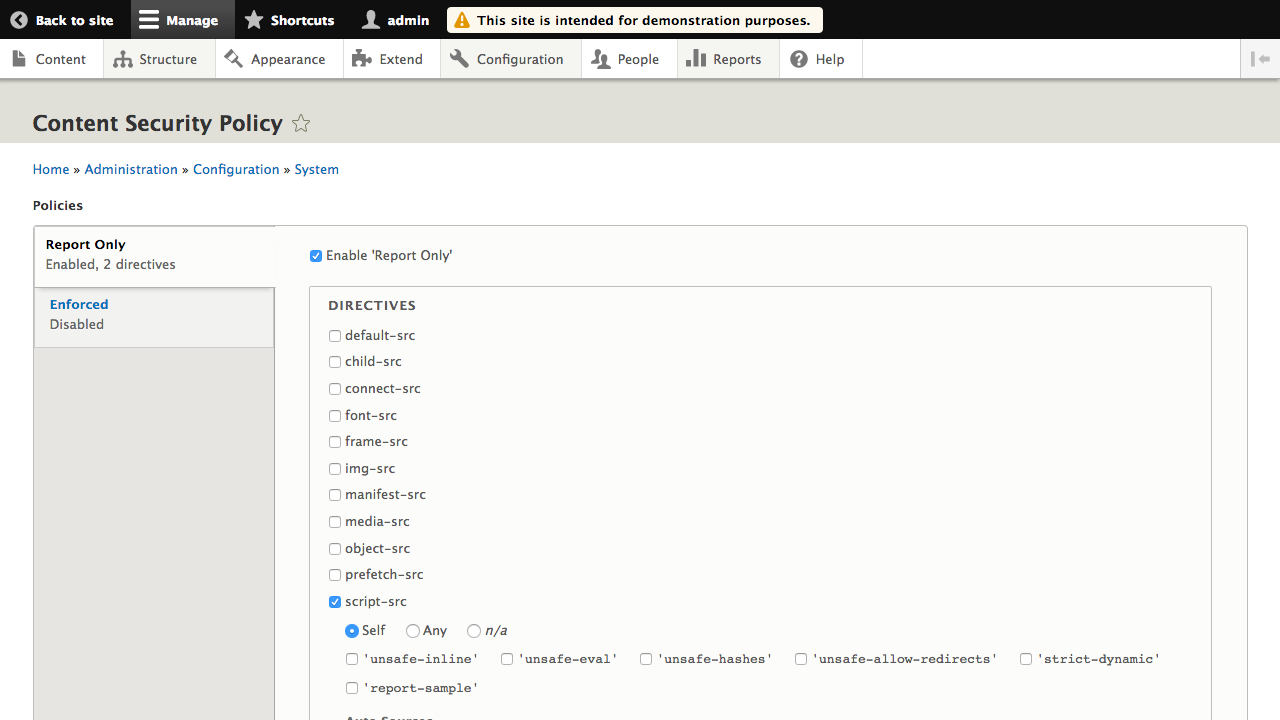Go to the Home breadcrumb link
The width and height of the screenshot is (1280, 720).
[51, 169]
